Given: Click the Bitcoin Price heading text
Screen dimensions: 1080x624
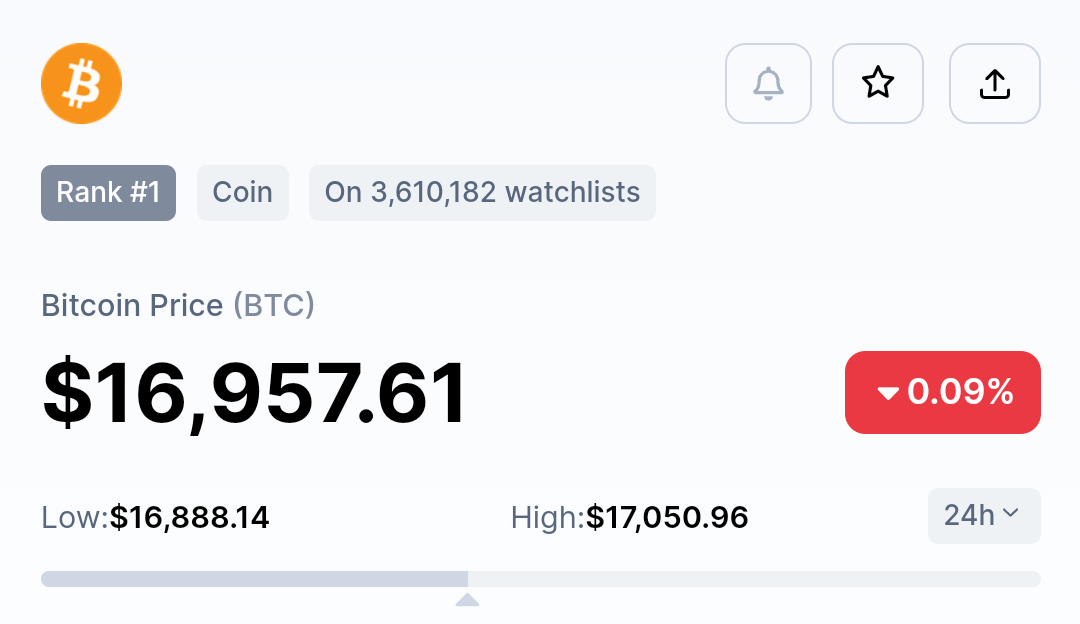Looking at the screenshot, I should click(132, 305).
